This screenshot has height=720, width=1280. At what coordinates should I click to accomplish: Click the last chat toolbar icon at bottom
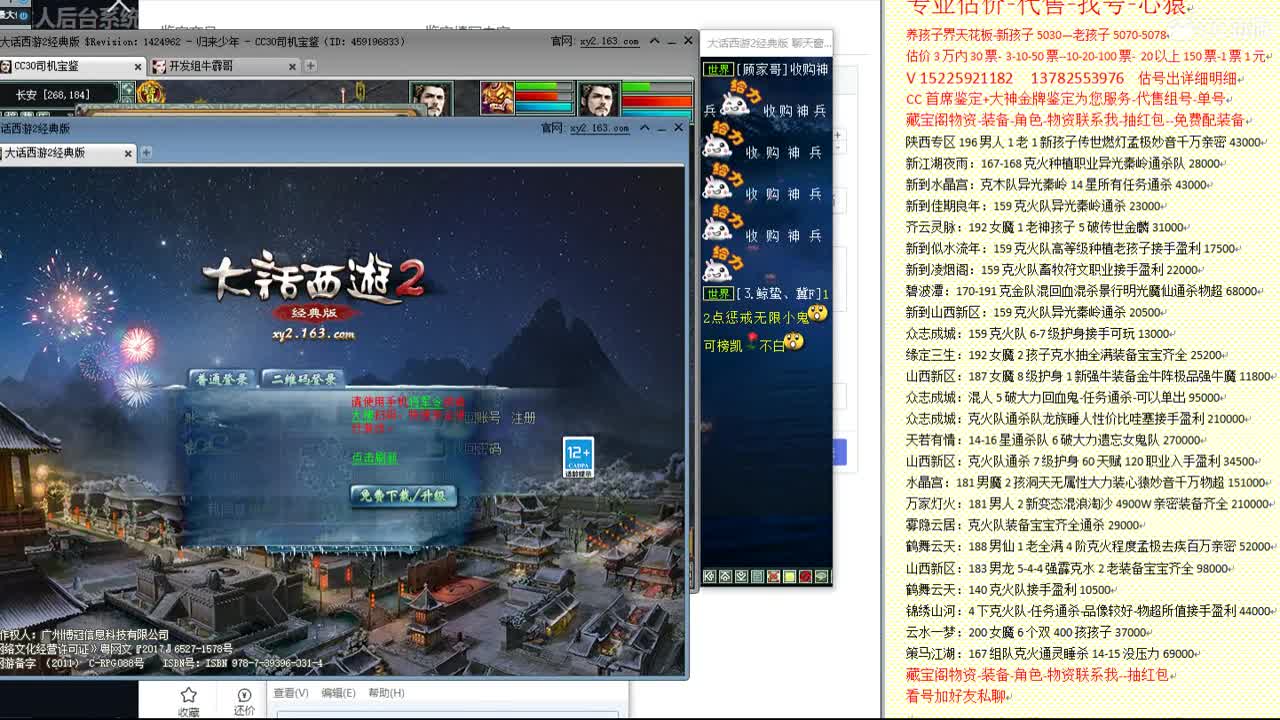821,577
